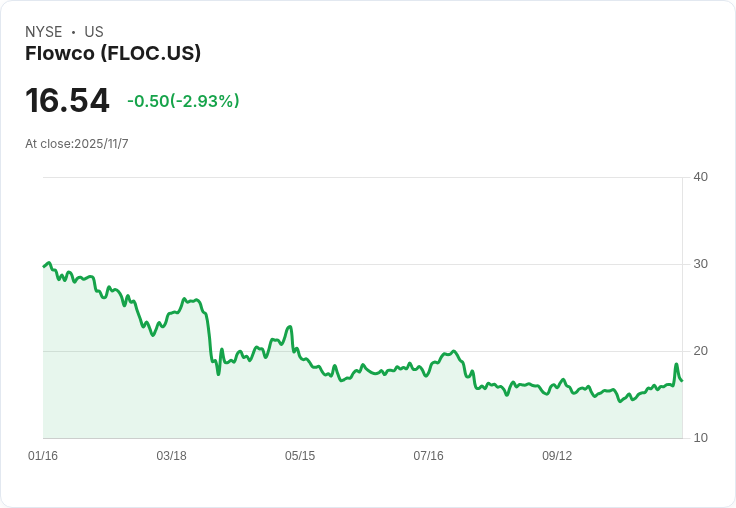Click the late-April peak before 05/15
Image resolution: width=736 pixels, height=508 pixels.
click(290, 327)
